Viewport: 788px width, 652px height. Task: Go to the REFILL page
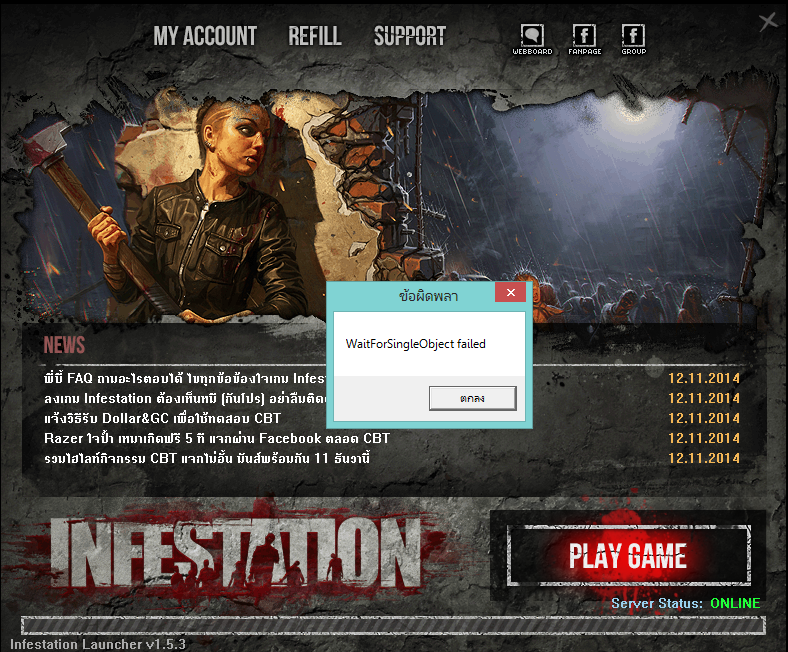(315, 37)
